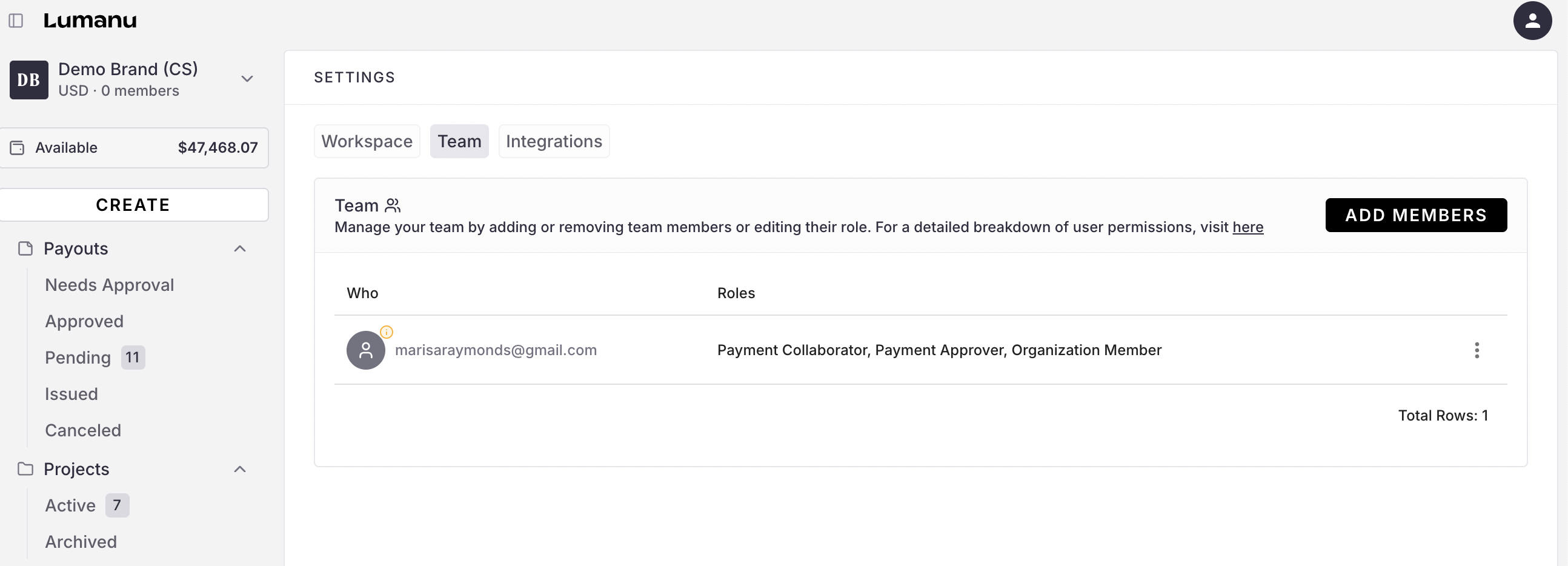Click the DB brand logo tile
The image size is (1568, 566).
[28, 80]
